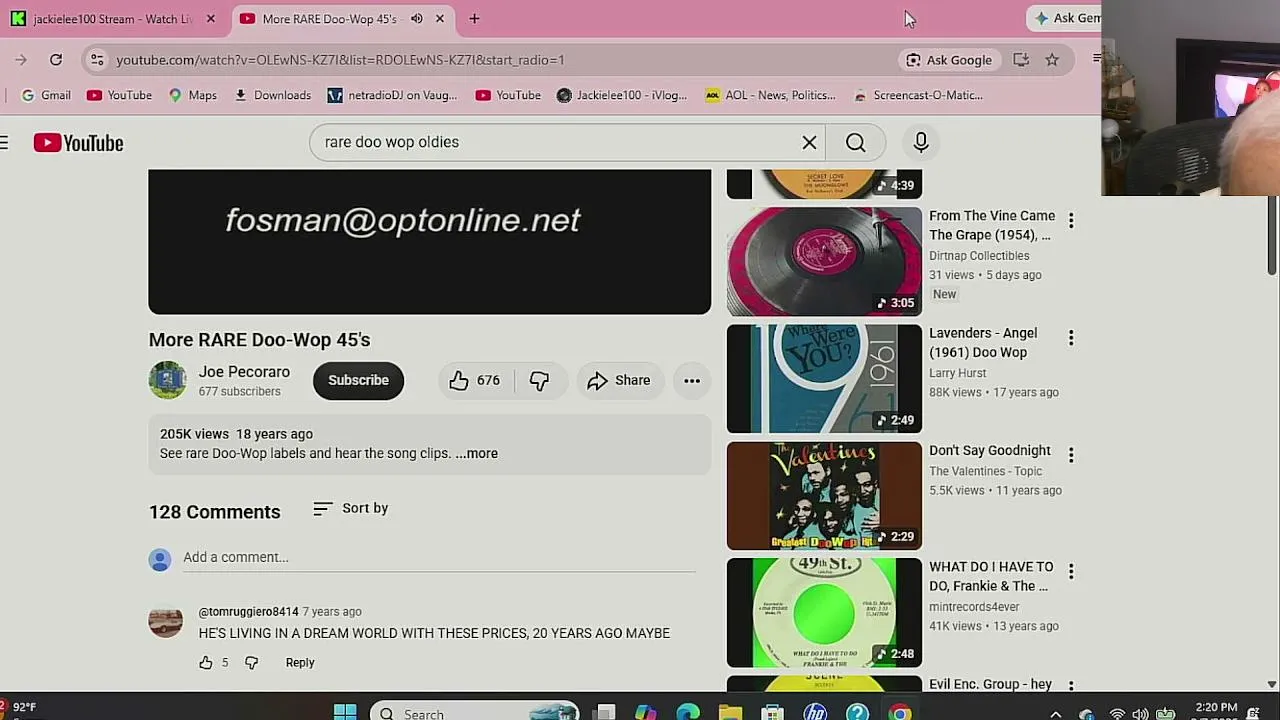
Task: Open the Don't Say Goodnight video title
Action: coord(990,450)
